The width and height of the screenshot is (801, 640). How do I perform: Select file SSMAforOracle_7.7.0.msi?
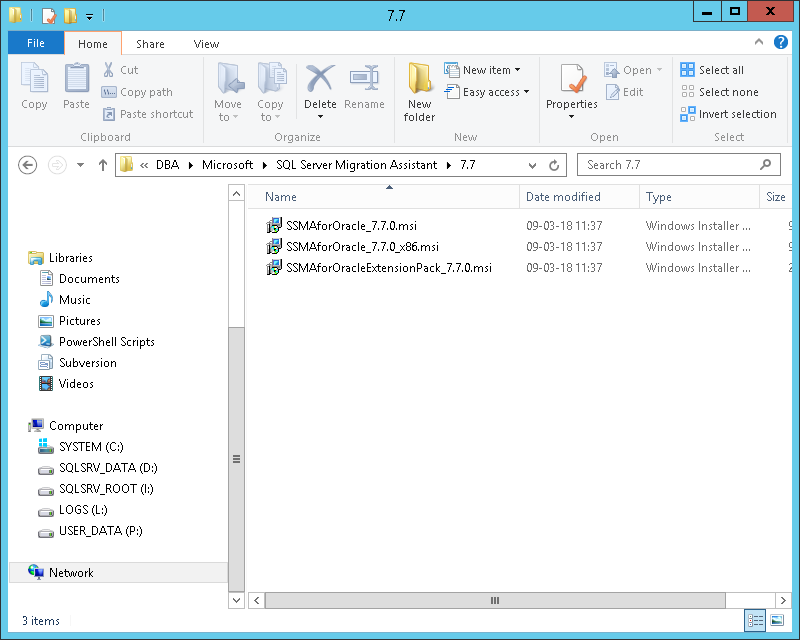click(351, 226)
